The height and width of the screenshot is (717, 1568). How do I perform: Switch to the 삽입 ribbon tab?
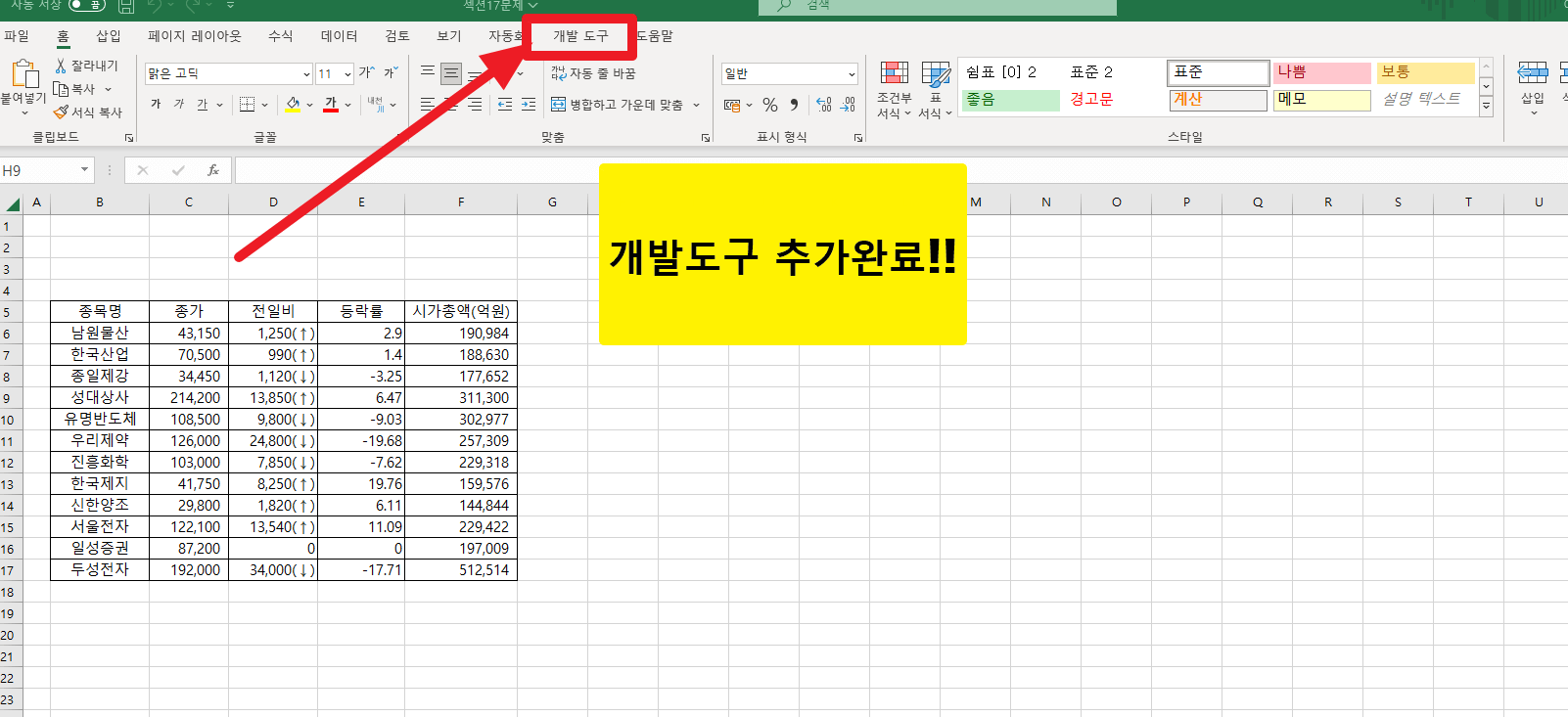pos(109,36)
